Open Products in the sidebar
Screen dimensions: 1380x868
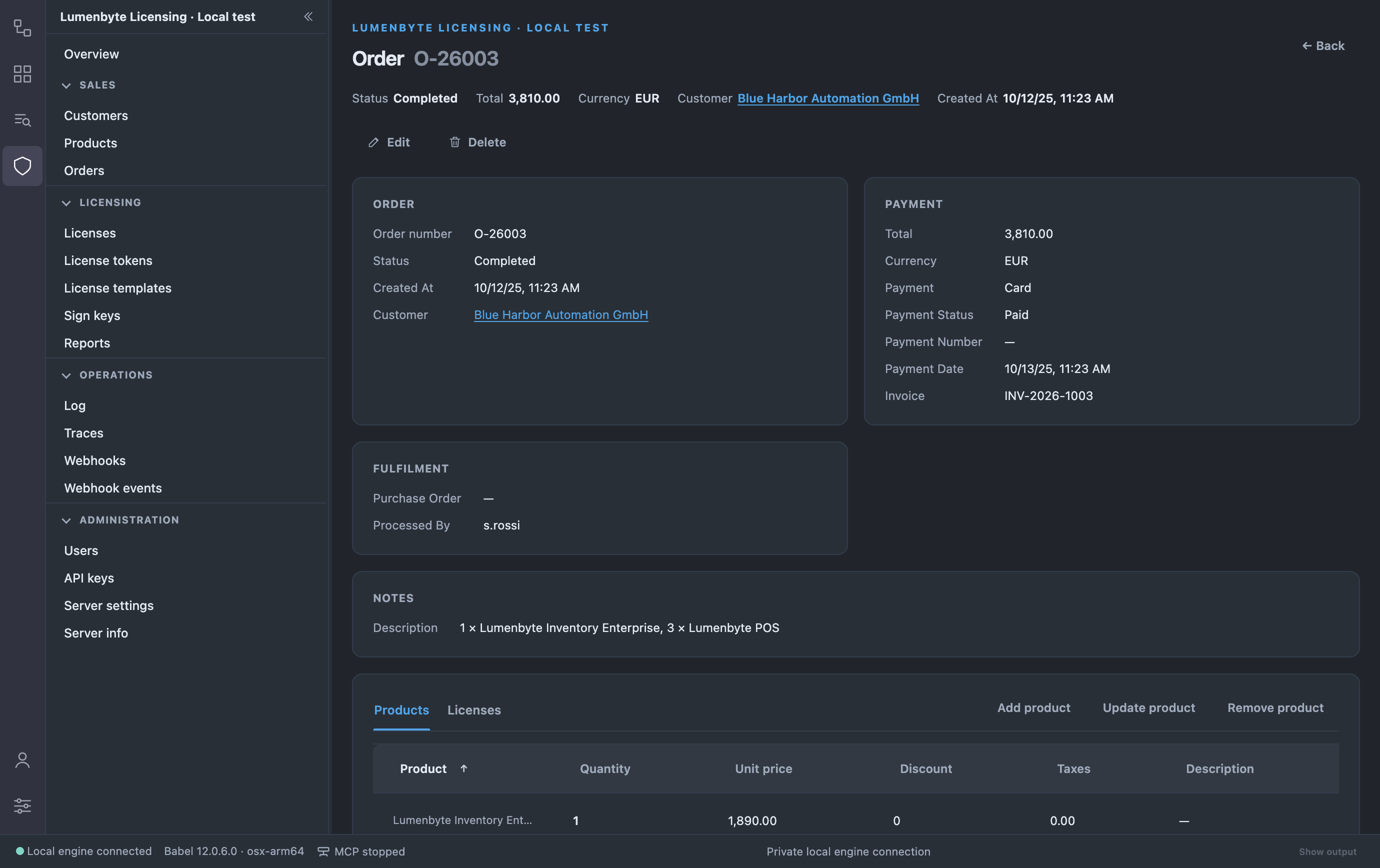(x=90, y=143)
